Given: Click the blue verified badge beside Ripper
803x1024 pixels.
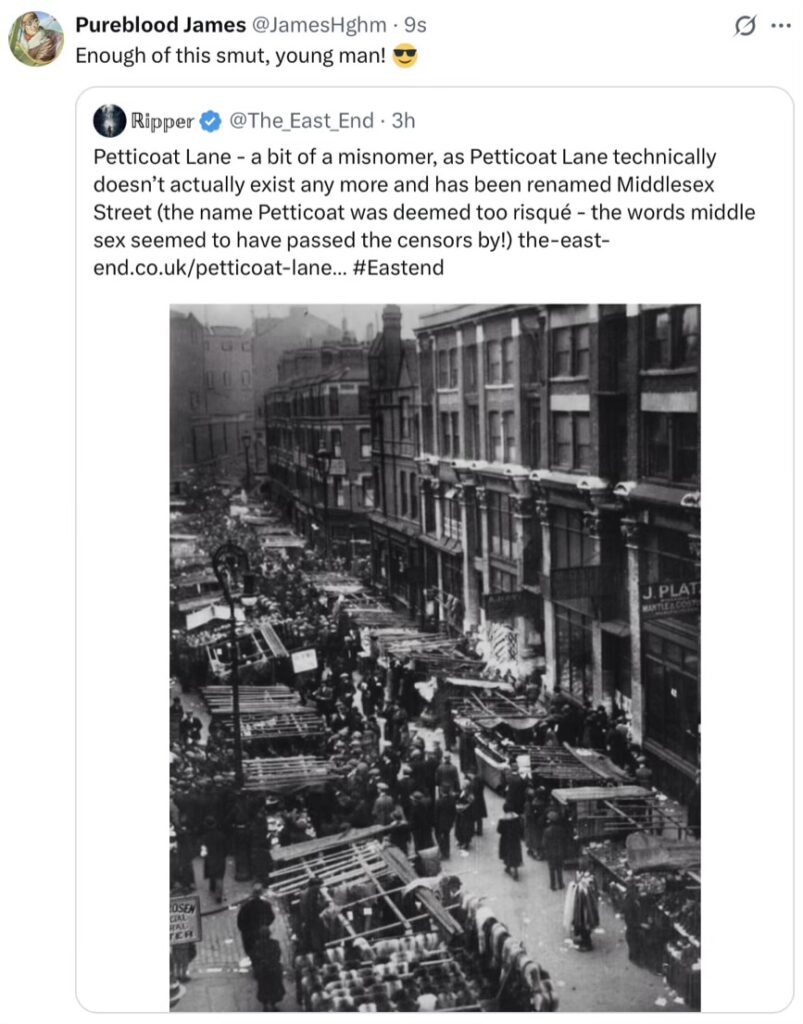Looking at the screenshot, I should pyautogui.click(x=210, y=121).
